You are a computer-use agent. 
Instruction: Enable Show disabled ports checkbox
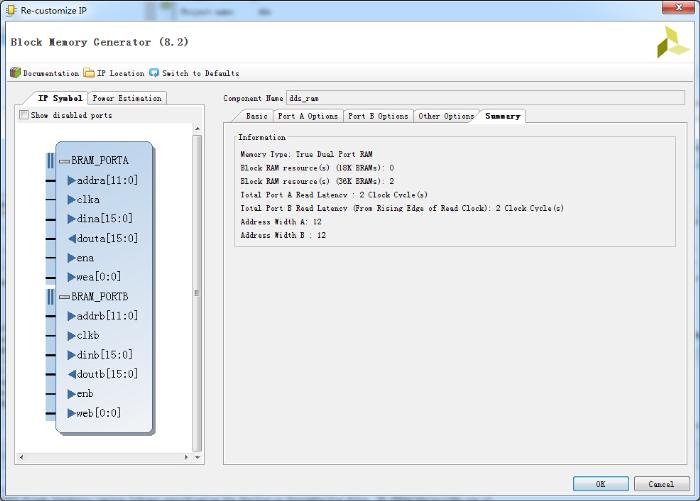[24, 115]
